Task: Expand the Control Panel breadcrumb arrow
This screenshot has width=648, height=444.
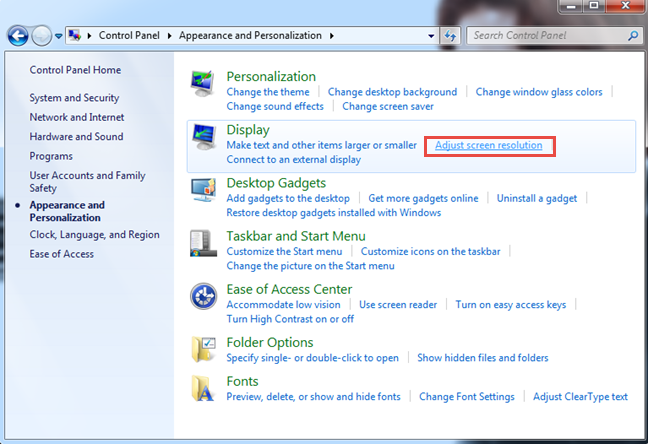Action: pos(172,36)
